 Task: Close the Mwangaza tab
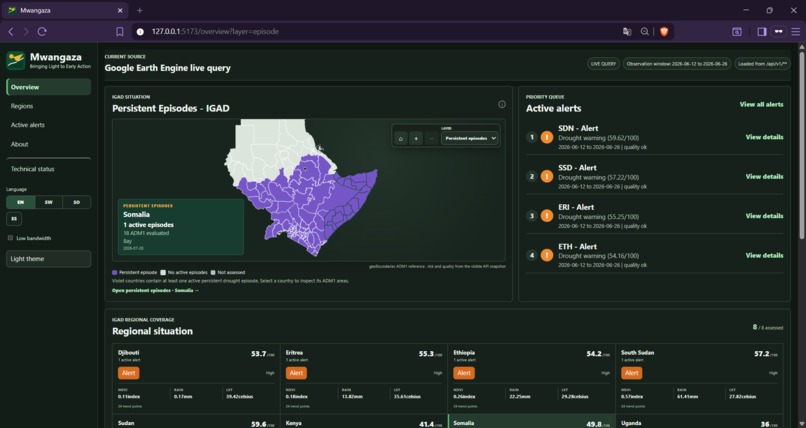coord(120,10)
